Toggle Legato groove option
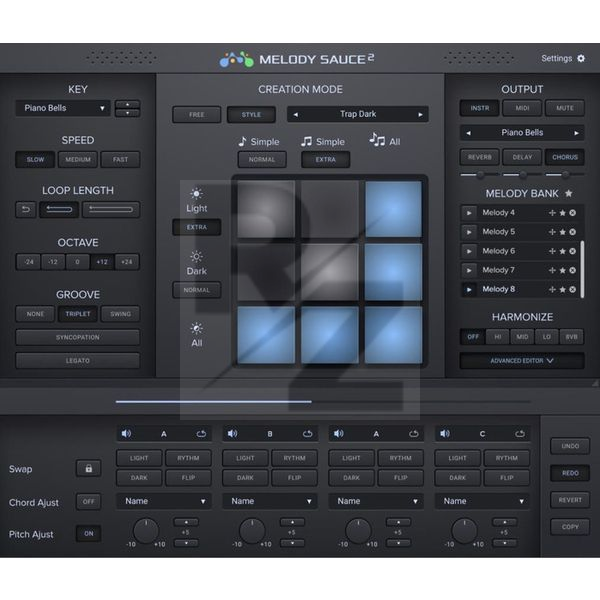Image resolution: width=600 pixels, height=600 pixels. pos(78,360)
